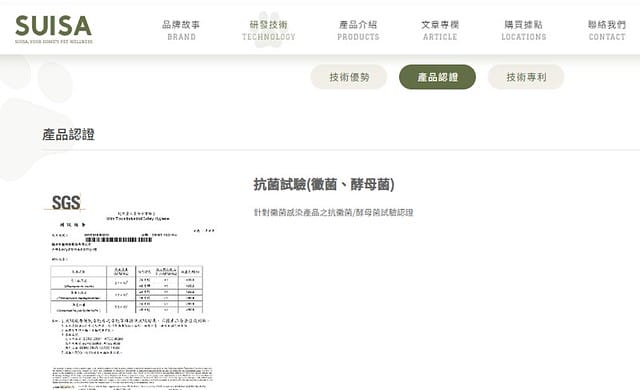Viewport: 640px width, 390px height.
Task: Switch to the 技術專利 tab
Action: (526, 77)
